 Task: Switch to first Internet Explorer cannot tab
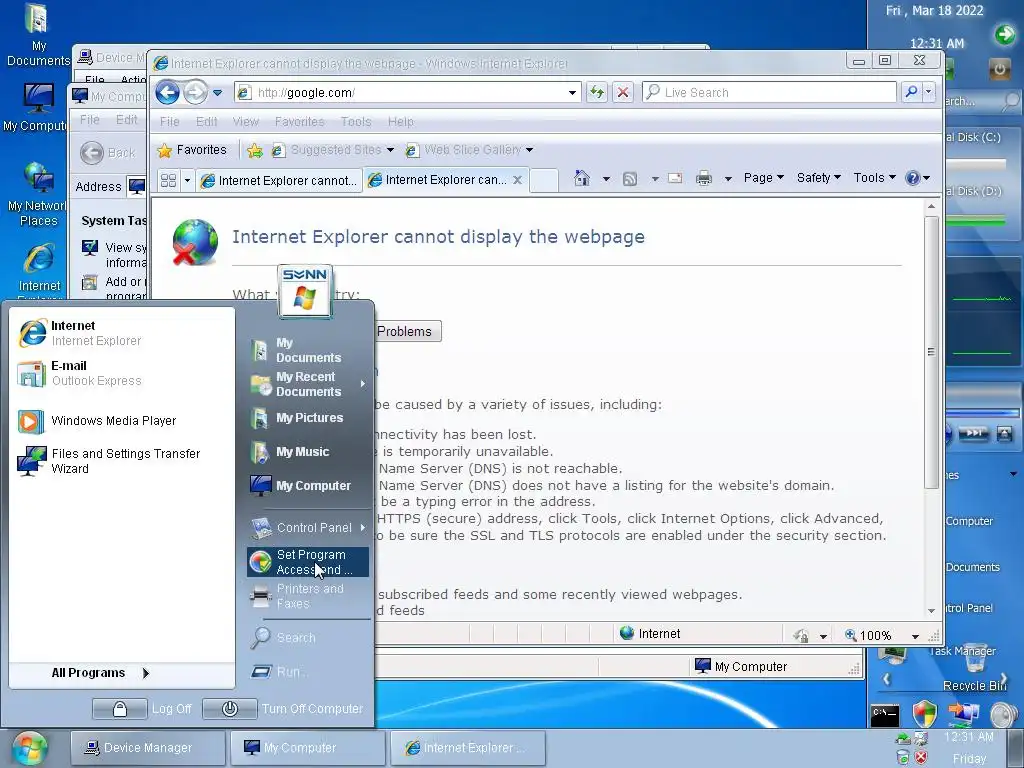(279, 181)
